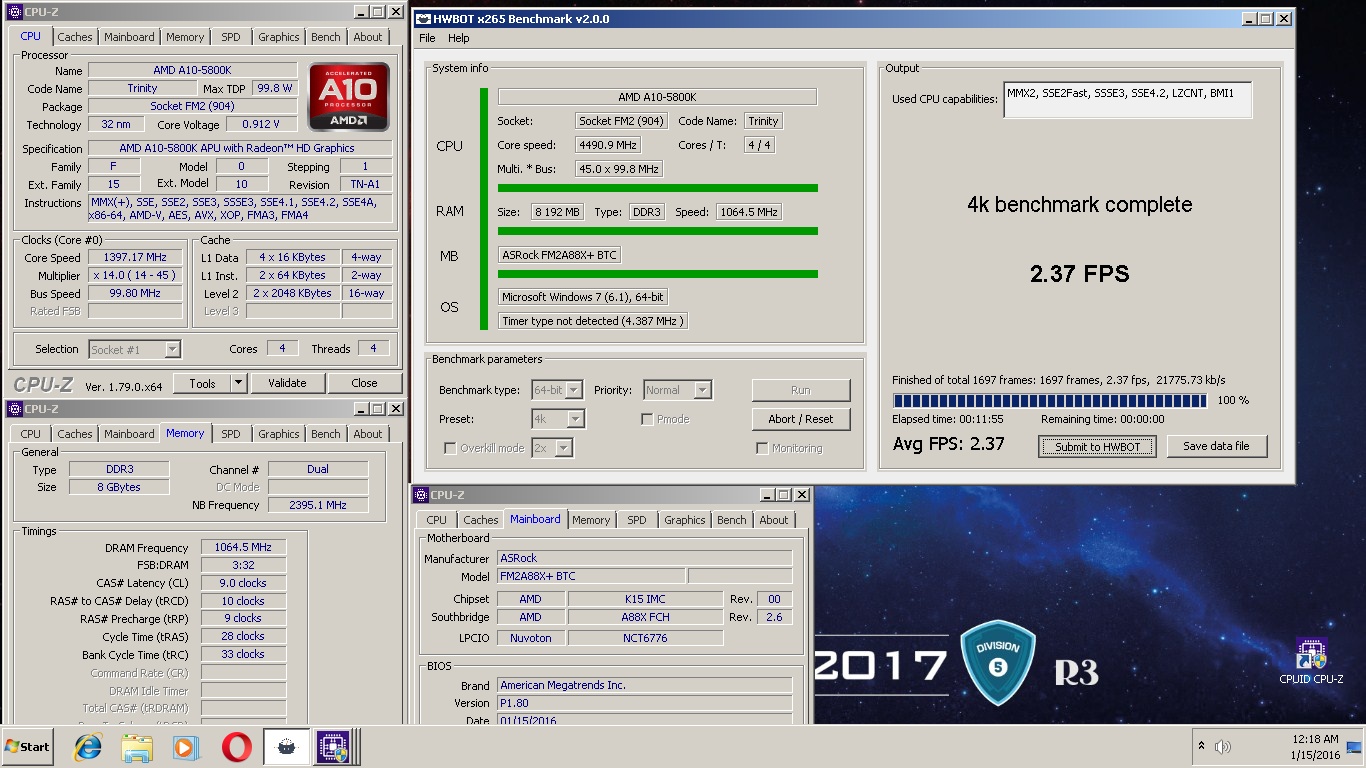Open Caches tab in CPU-Z Memory window

coord(75,434)
